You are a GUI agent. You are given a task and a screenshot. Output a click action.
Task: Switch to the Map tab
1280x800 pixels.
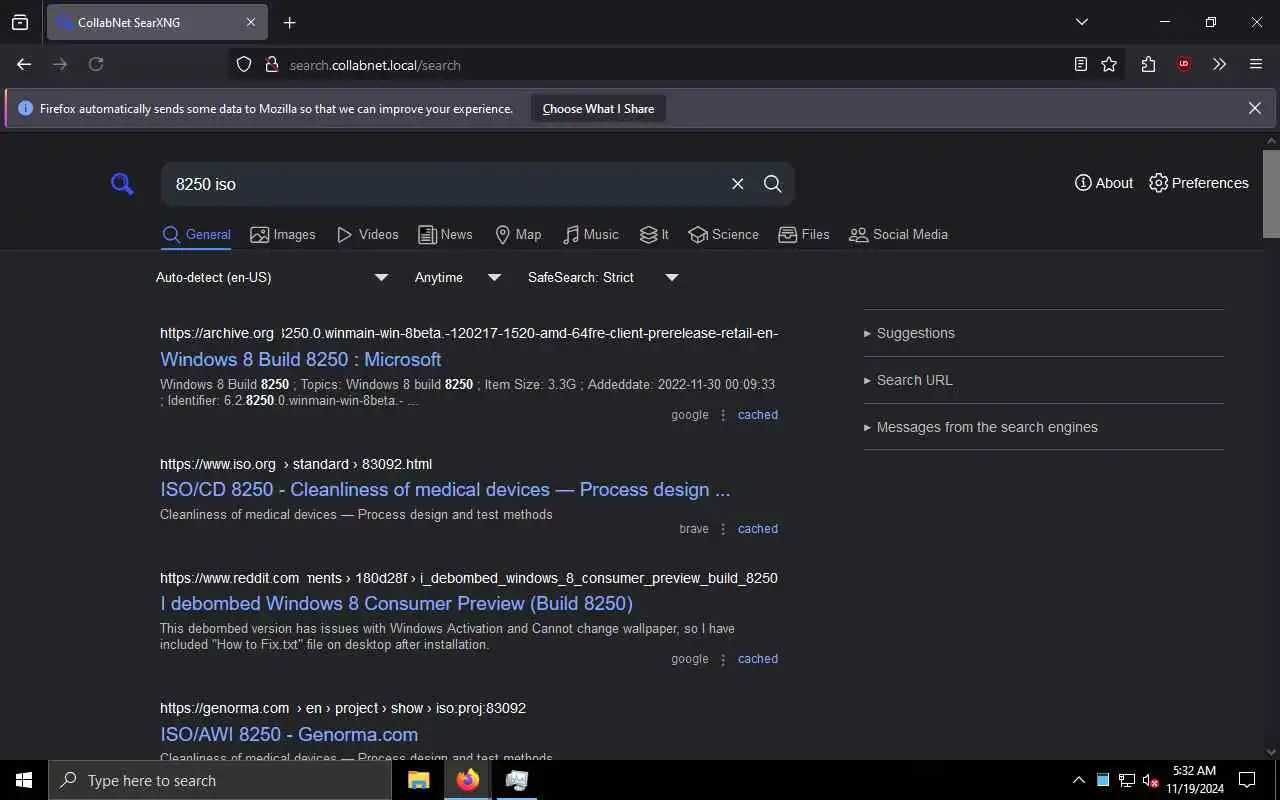click(518, 234)
